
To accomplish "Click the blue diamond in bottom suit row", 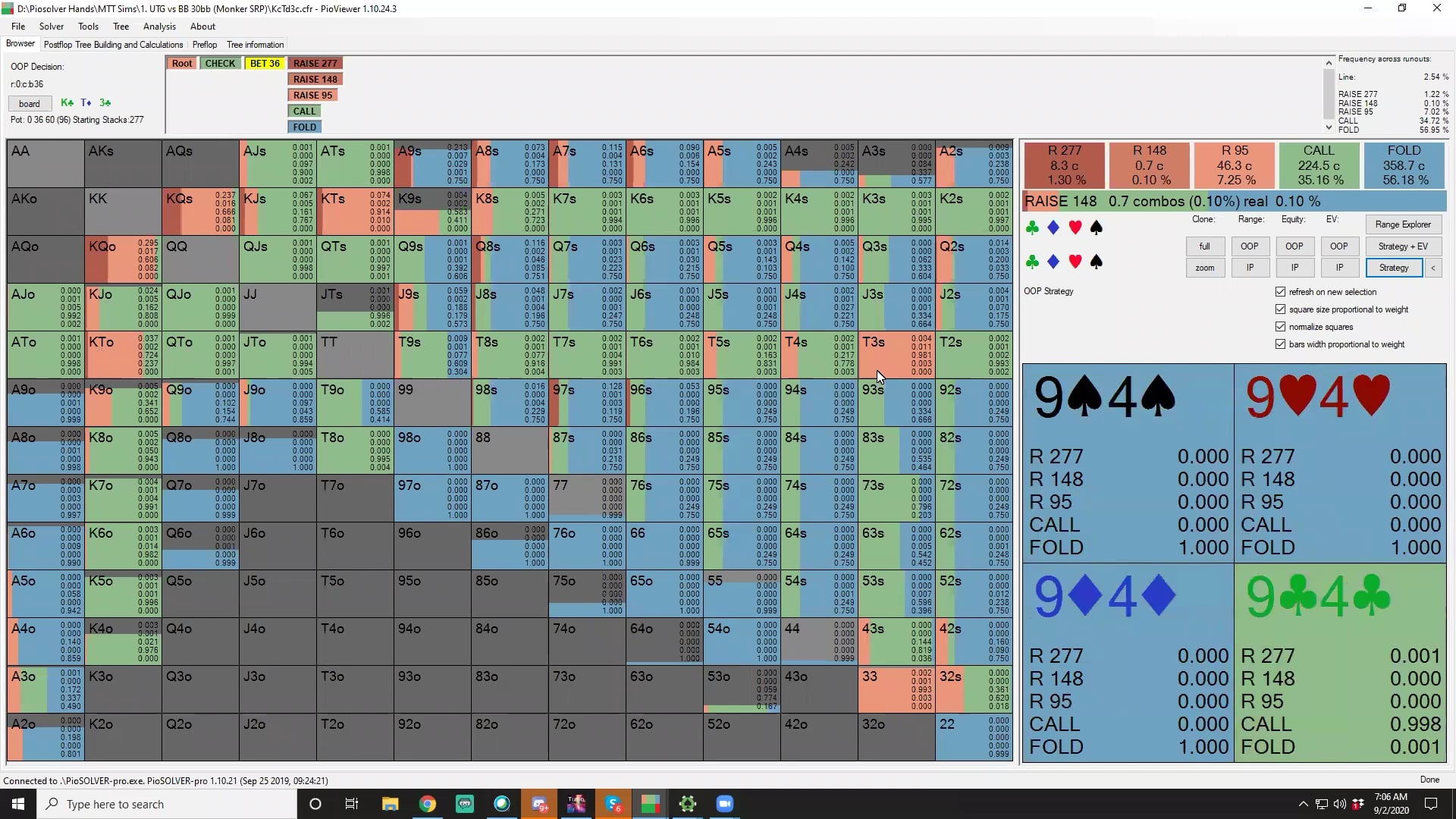I will [1053, 262].
